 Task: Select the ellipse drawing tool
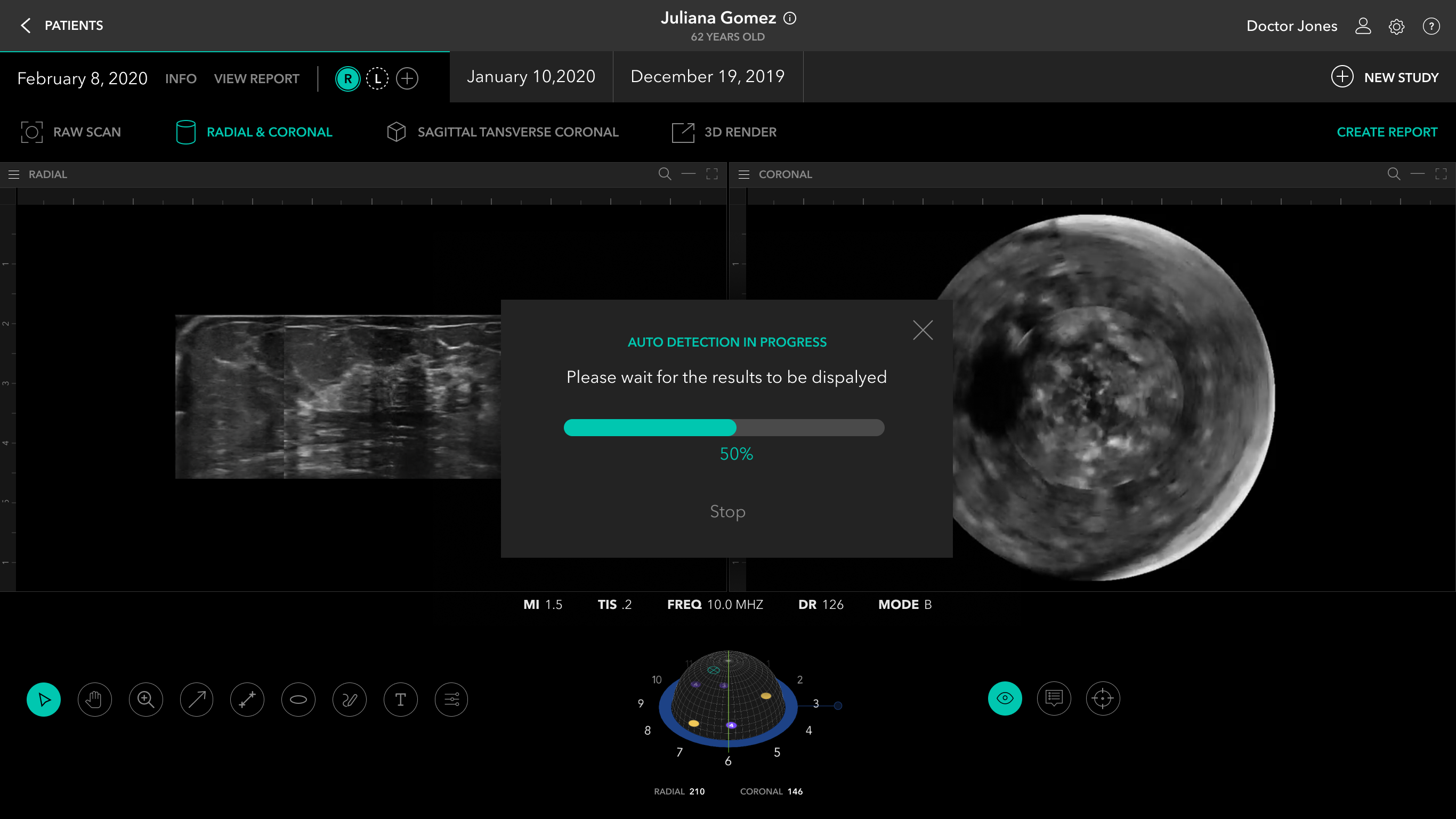(298, 700)
